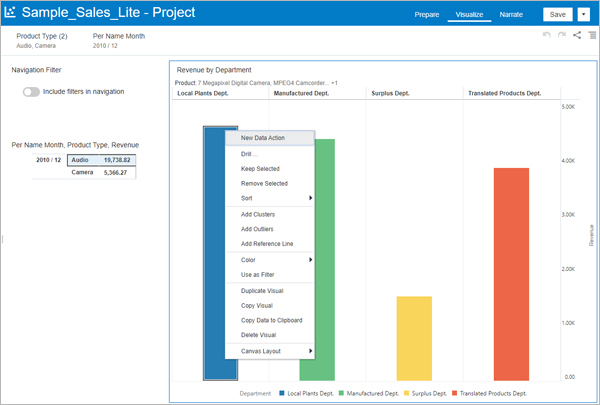The height and width of the screenshot is (405, 600).
Task: Choose Duplicate Visual
Action: [270, 291]
